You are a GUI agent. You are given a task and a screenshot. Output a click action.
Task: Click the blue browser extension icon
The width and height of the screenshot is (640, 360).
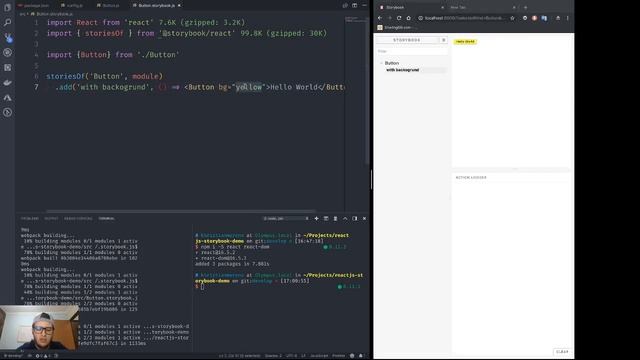click(x=544, y=18)
